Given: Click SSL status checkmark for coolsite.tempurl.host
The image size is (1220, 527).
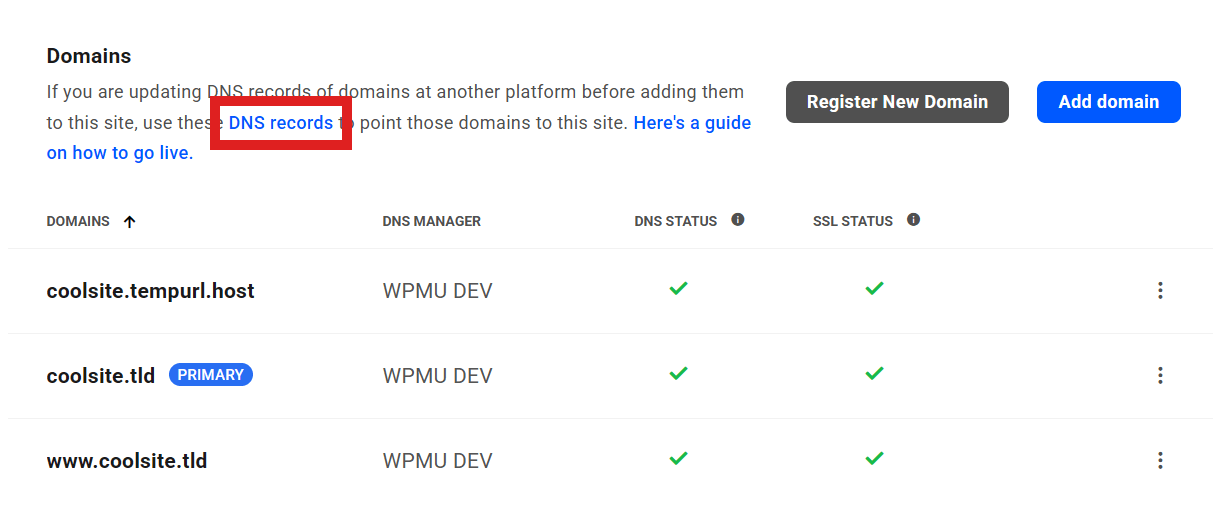Looking at the screenshot, I should pos(874,289).
